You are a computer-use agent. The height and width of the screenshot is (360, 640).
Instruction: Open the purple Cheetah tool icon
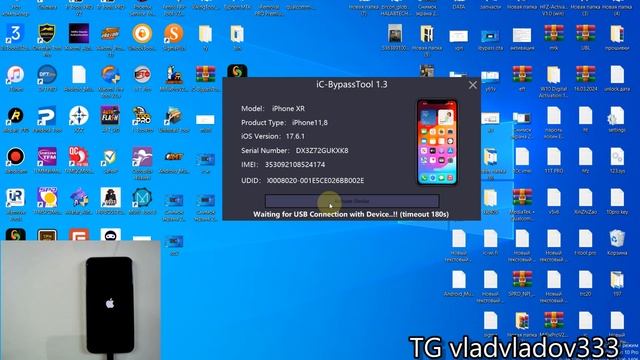tap(142, 157)
